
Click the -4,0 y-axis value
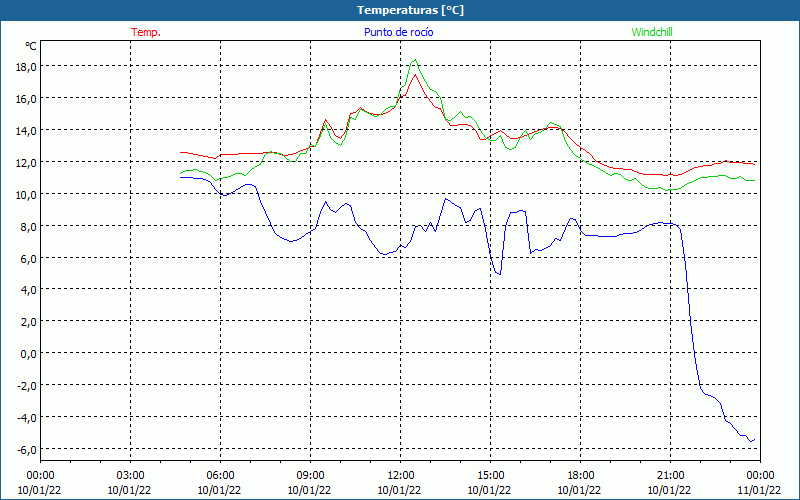coord(26,417)
